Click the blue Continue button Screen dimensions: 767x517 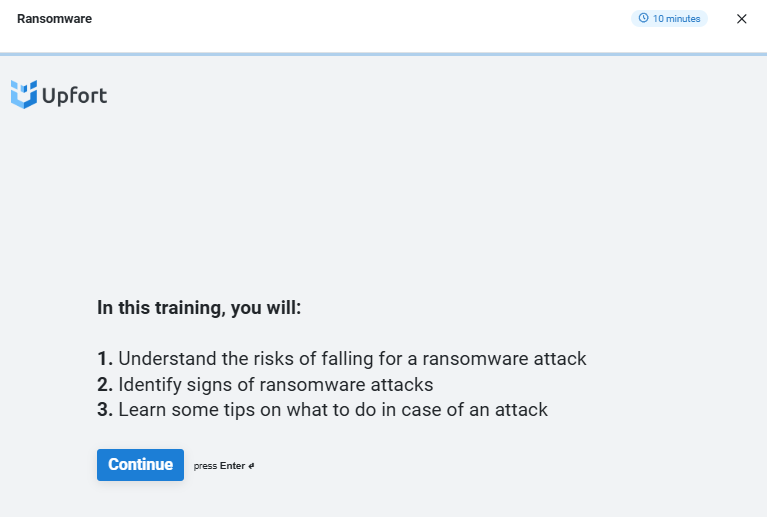click(140, 465)
